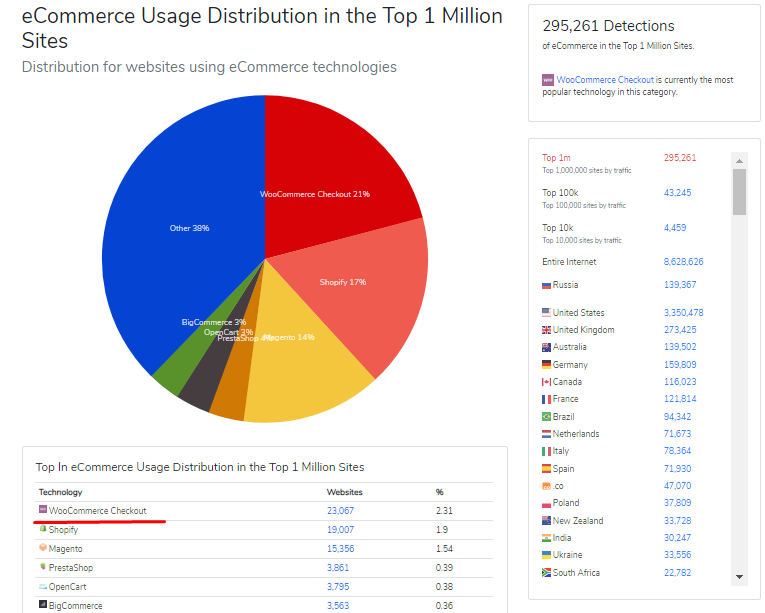
Task: Click the India flag icon
Action: click(x=546, y=538)
